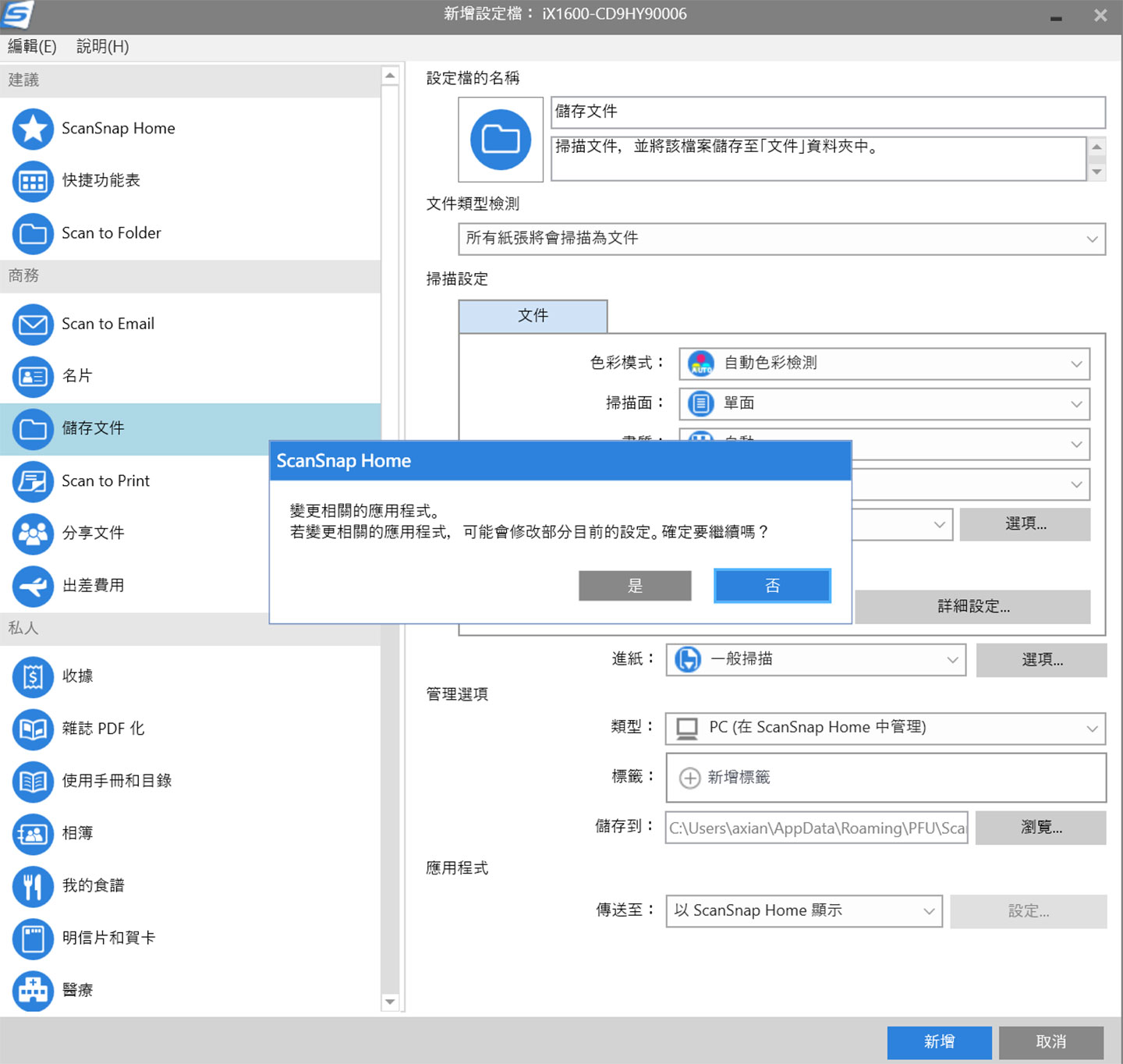Click the 新增標籤 tag field

coord(885,778)
